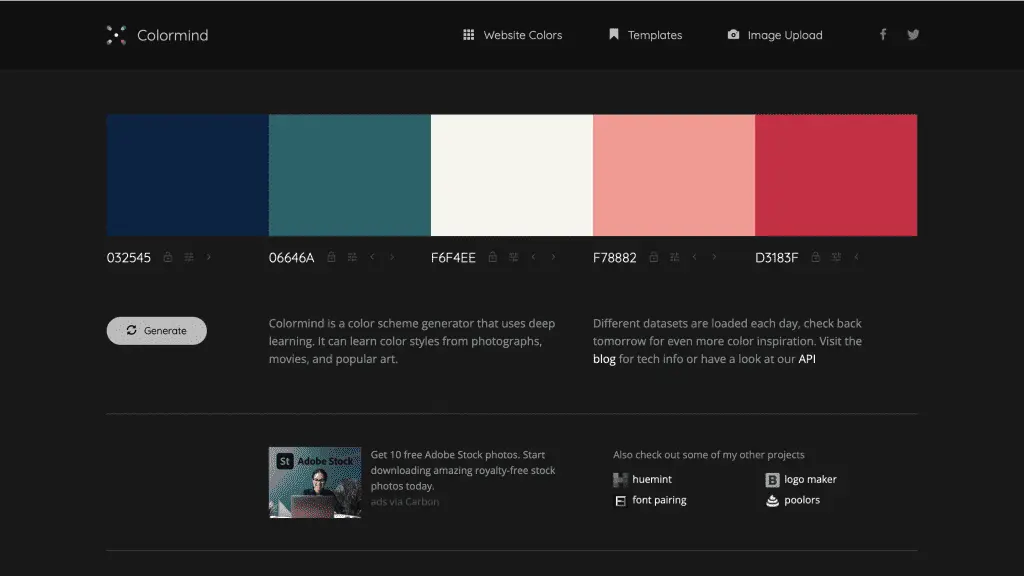
Task: Move F6F4EE color left with chevron
Action: click(534, 257)
